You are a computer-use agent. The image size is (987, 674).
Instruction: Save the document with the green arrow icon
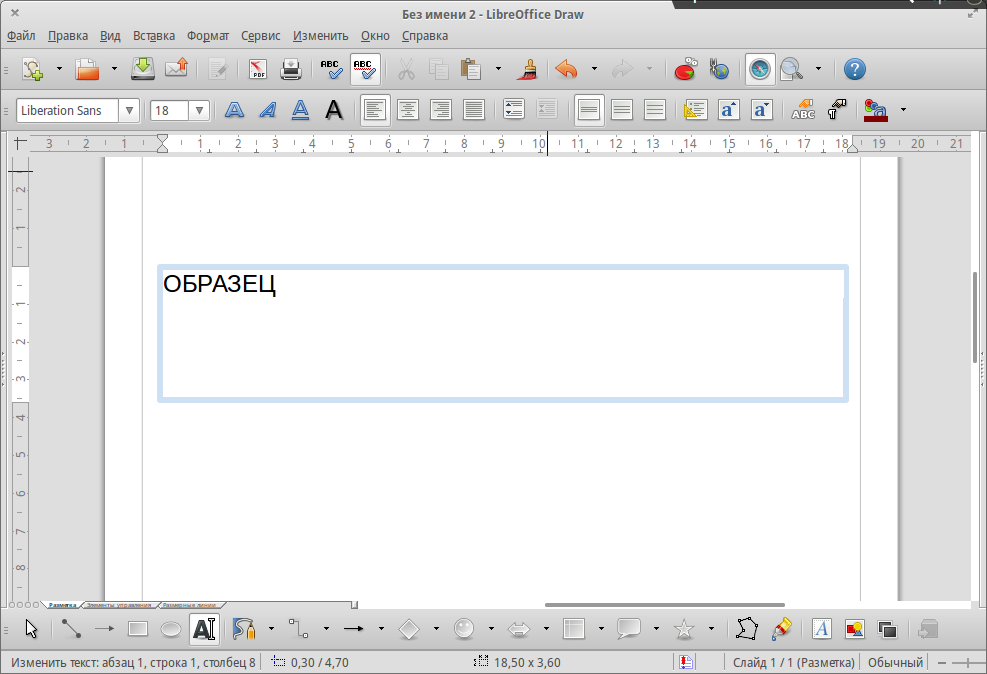point(143,69)
